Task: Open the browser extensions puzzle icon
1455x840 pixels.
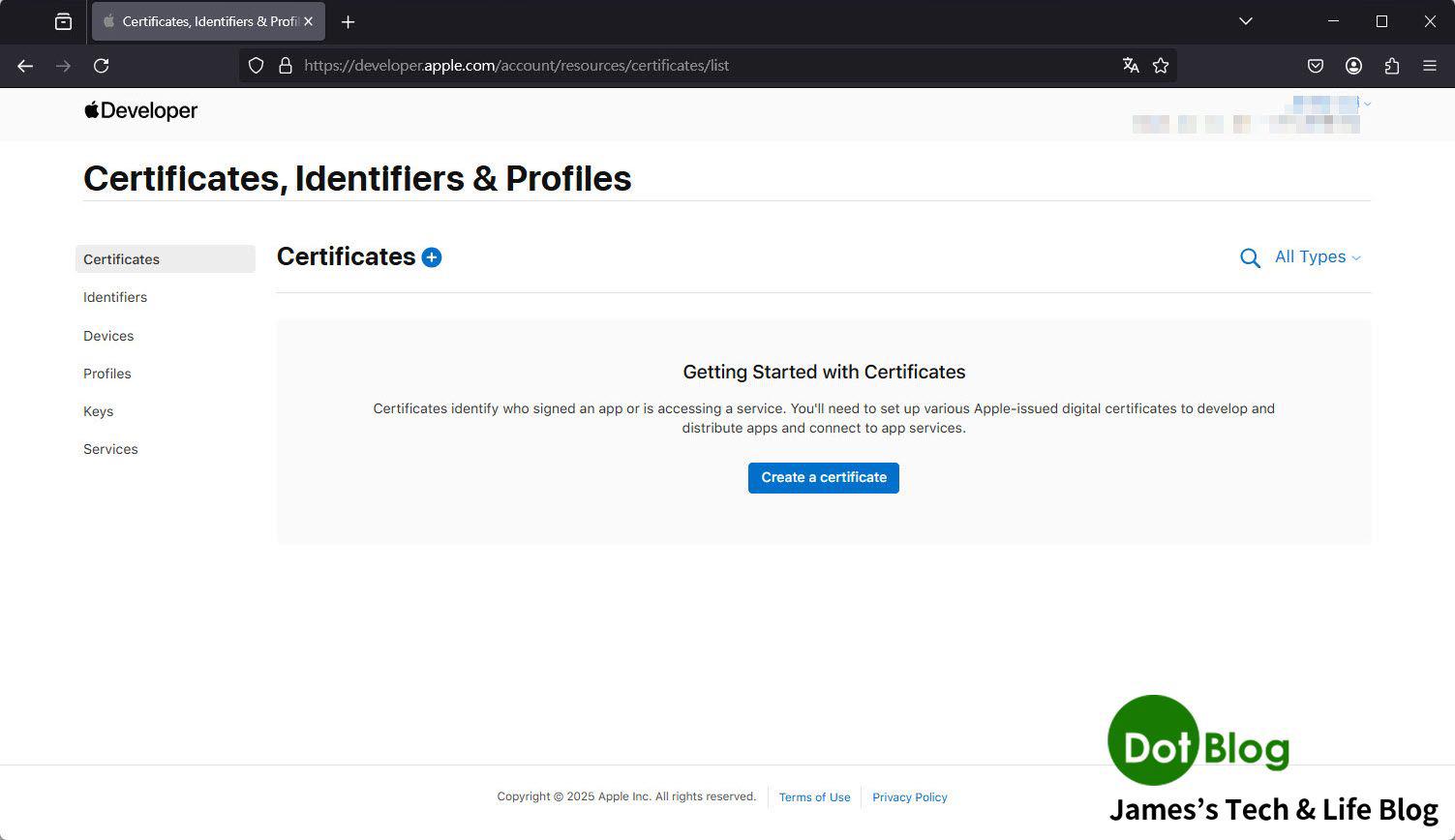Action: coord(1391,66)
